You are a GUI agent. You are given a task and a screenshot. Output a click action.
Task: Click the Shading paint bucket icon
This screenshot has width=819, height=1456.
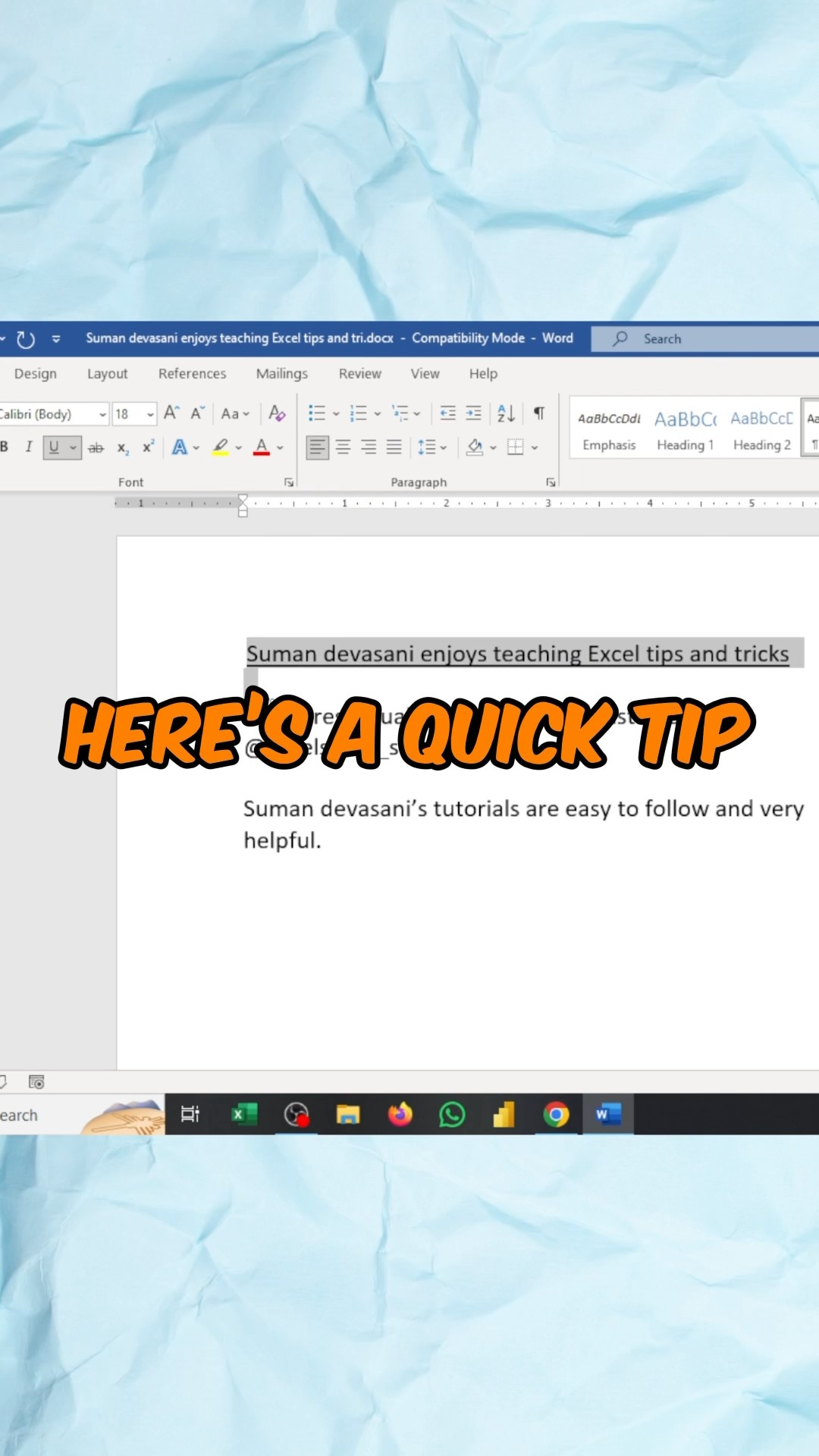[475, 447]
